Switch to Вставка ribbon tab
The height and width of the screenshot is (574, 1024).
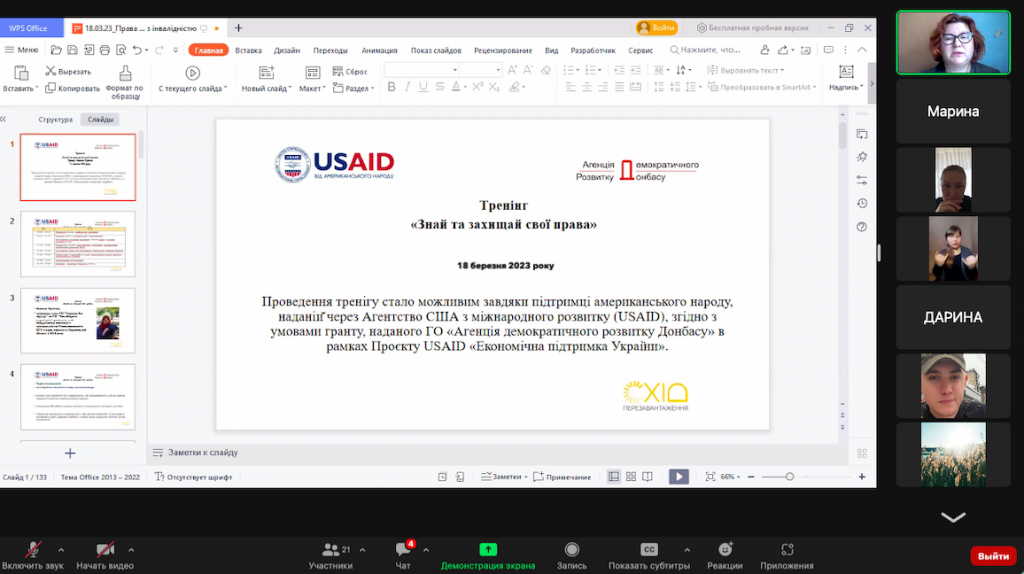point(248,50)
